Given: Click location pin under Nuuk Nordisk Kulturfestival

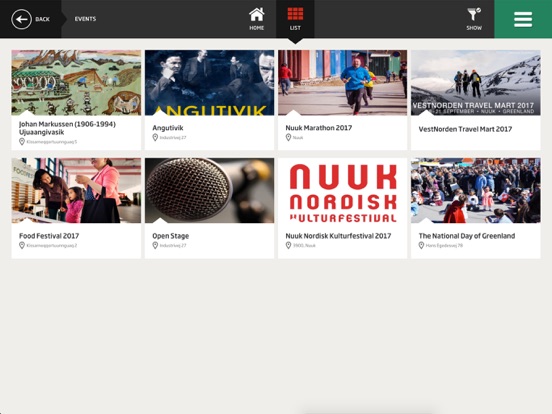Looking at the screenshot, I should click(288, 245).
